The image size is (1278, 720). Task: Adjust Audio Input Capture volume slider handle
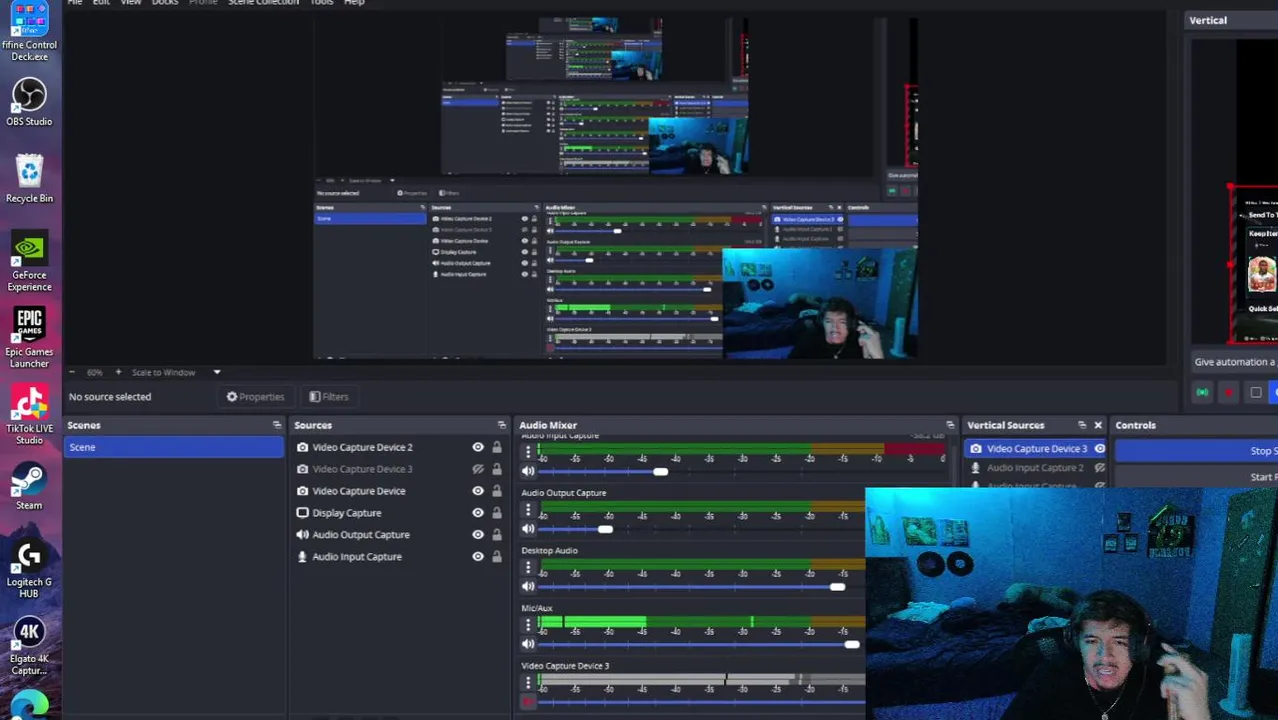coord(660,471)
